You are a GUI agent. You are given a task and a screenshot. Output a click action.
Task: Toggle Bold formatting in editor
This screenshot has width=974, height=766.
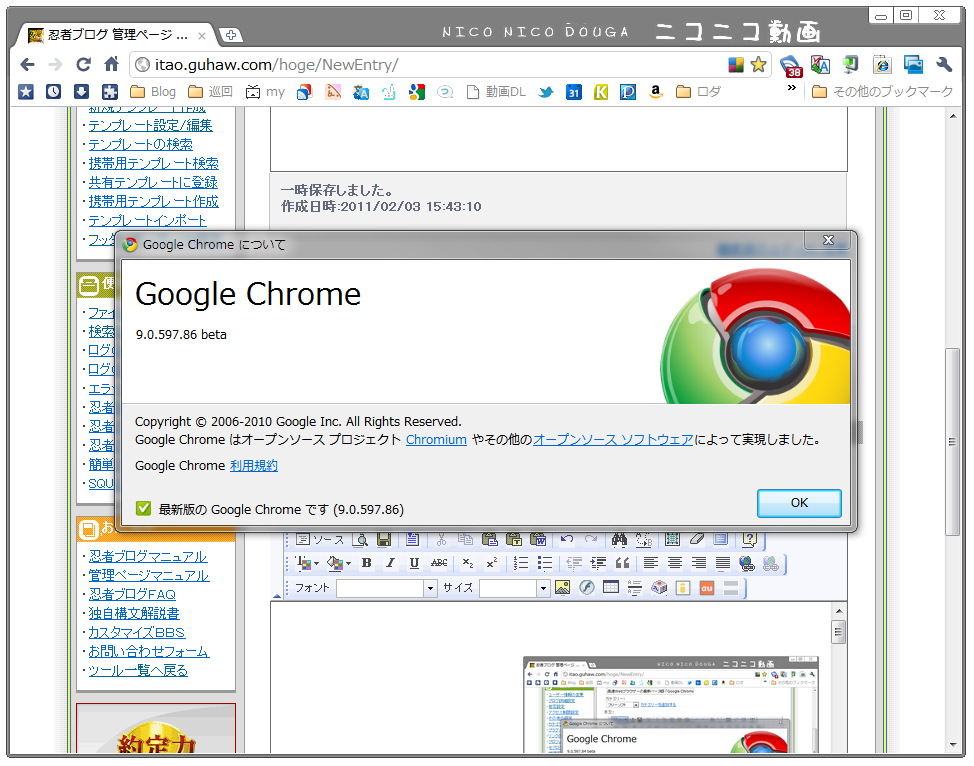coord(366,563)
